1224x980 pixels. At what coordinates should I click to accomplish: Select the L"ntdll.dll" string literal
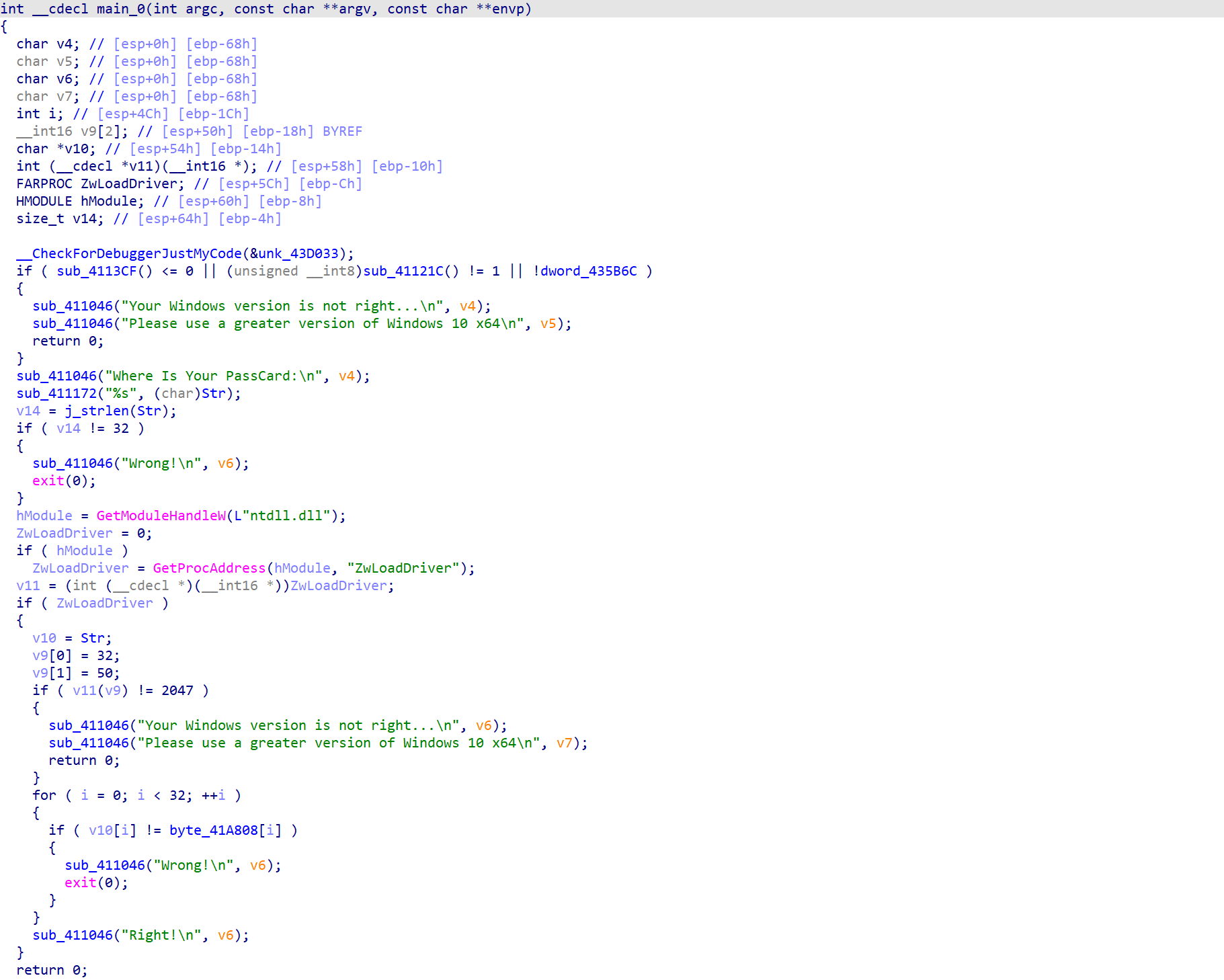[x=282, y=516]
